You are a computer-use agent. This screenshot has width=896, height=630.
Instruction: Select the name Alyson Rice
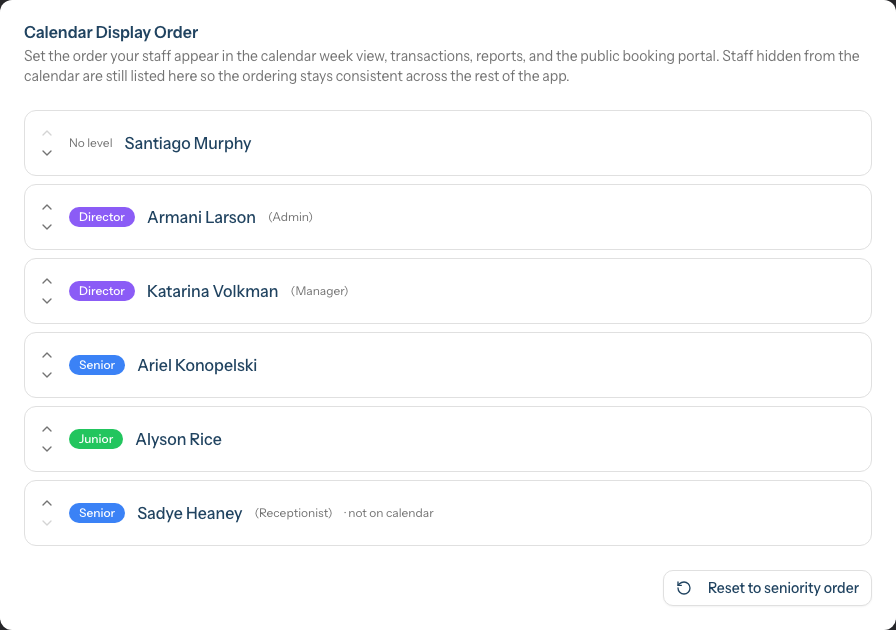[x=178, y=439]
